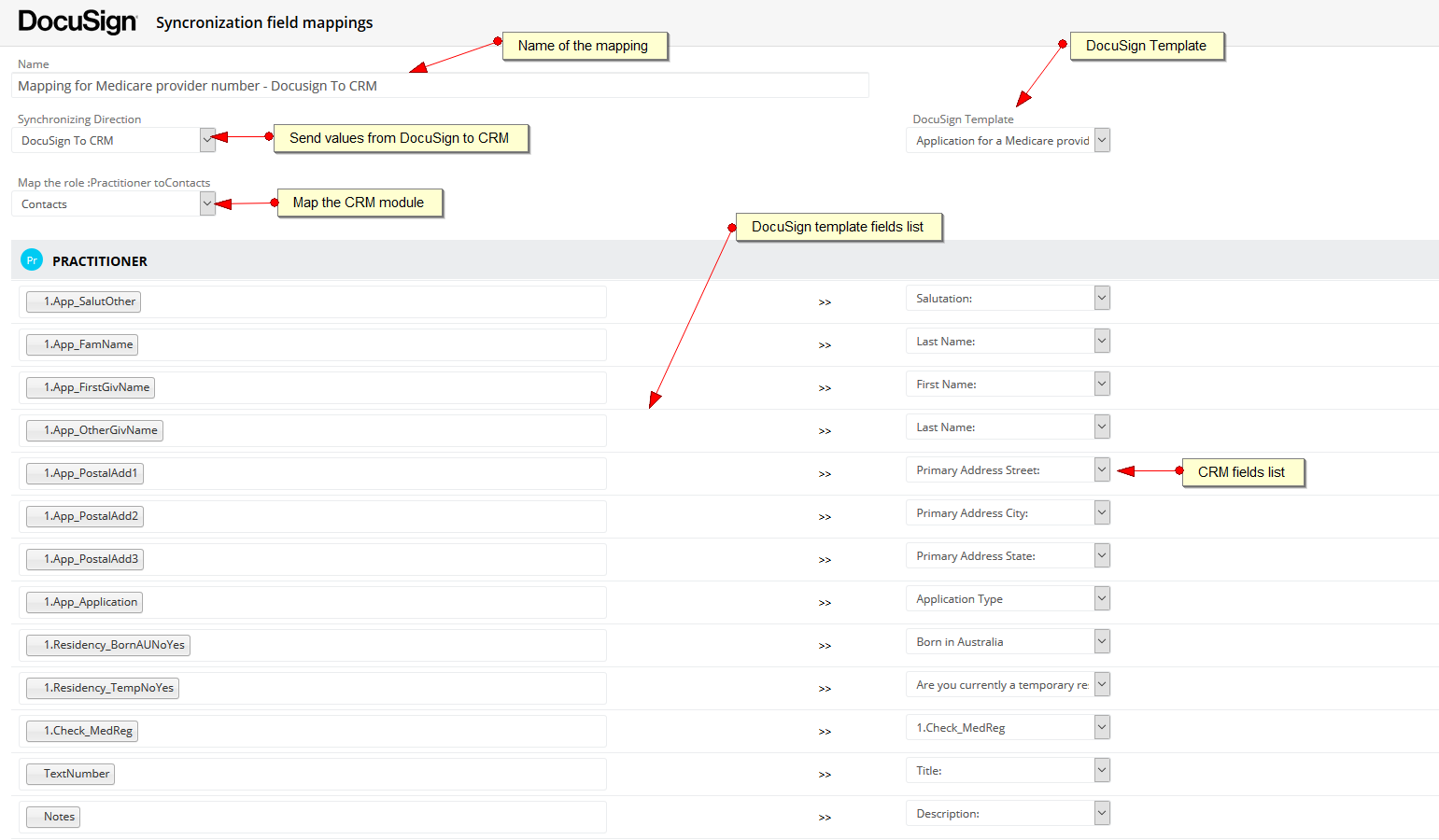Select the 1.App_FirstGivName field tag
Viewport: 1439px width, 840px height.
pos(91,387)
